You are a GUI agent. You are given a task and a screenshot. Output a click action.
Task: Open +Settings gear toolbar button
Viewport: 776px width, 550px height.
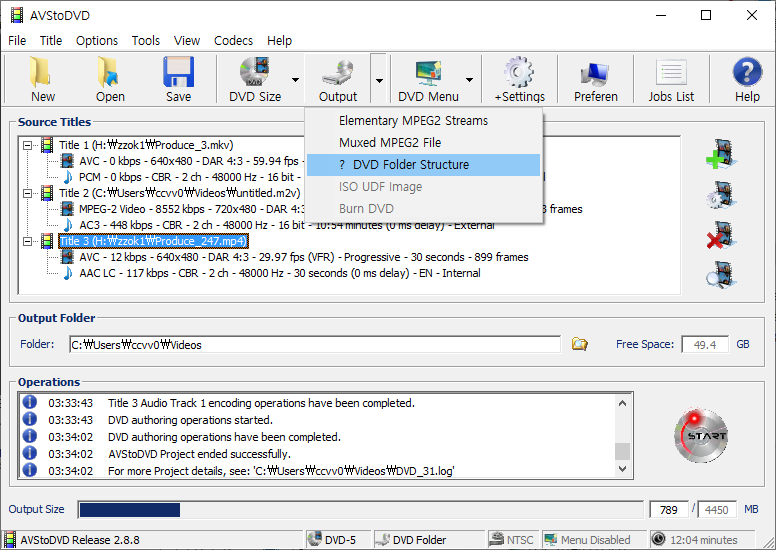click(520, 79)
